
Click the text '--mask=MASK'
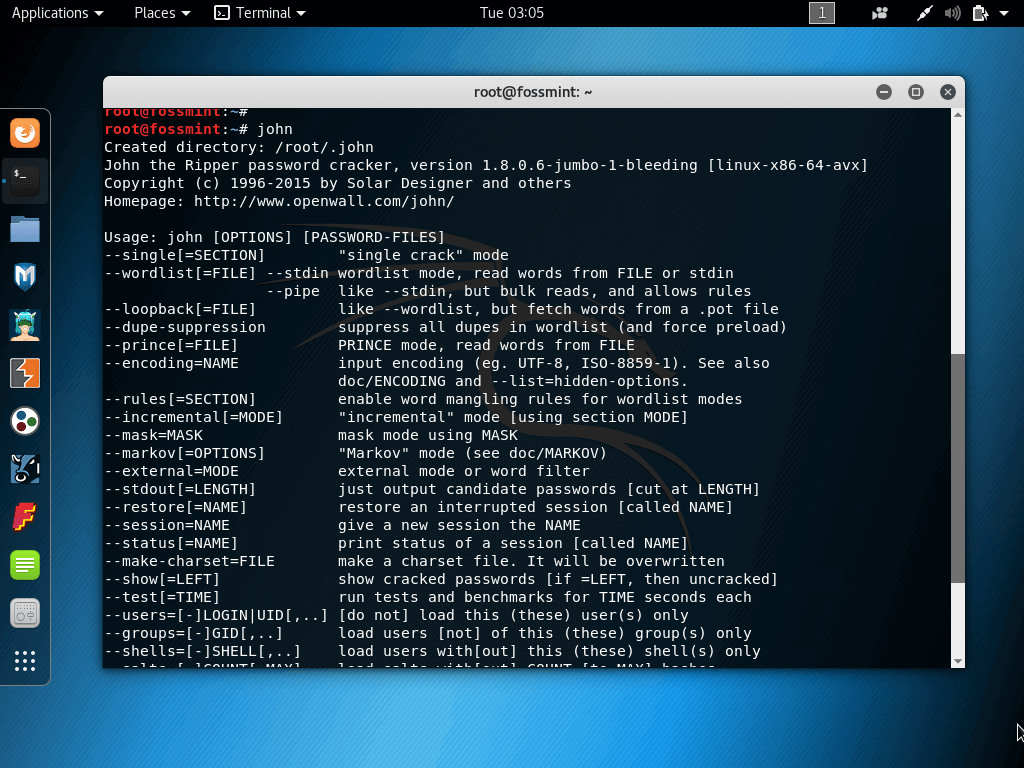coord(153,435)
